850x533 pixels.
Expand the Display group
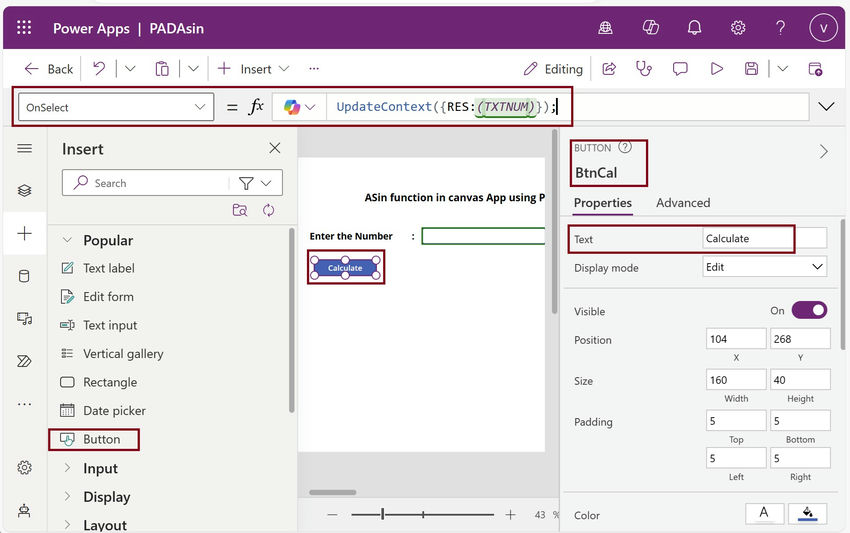(x=67, y=497)
